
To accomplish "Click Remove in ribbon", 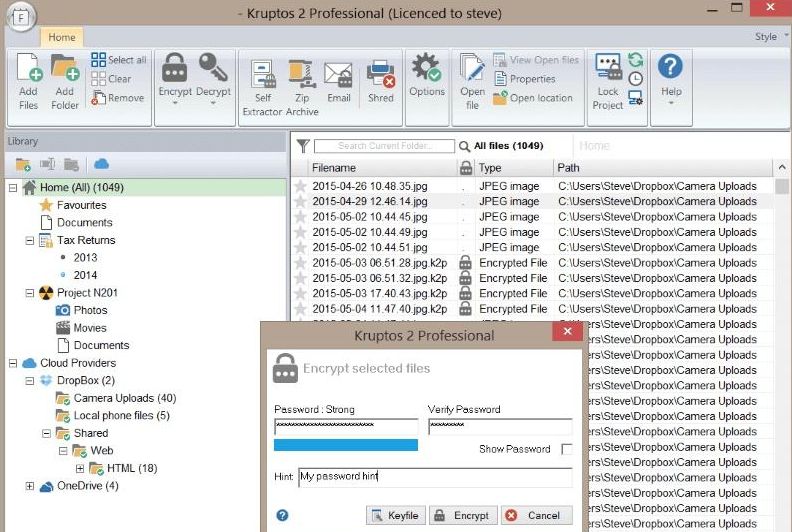I will tap(118, 98).
